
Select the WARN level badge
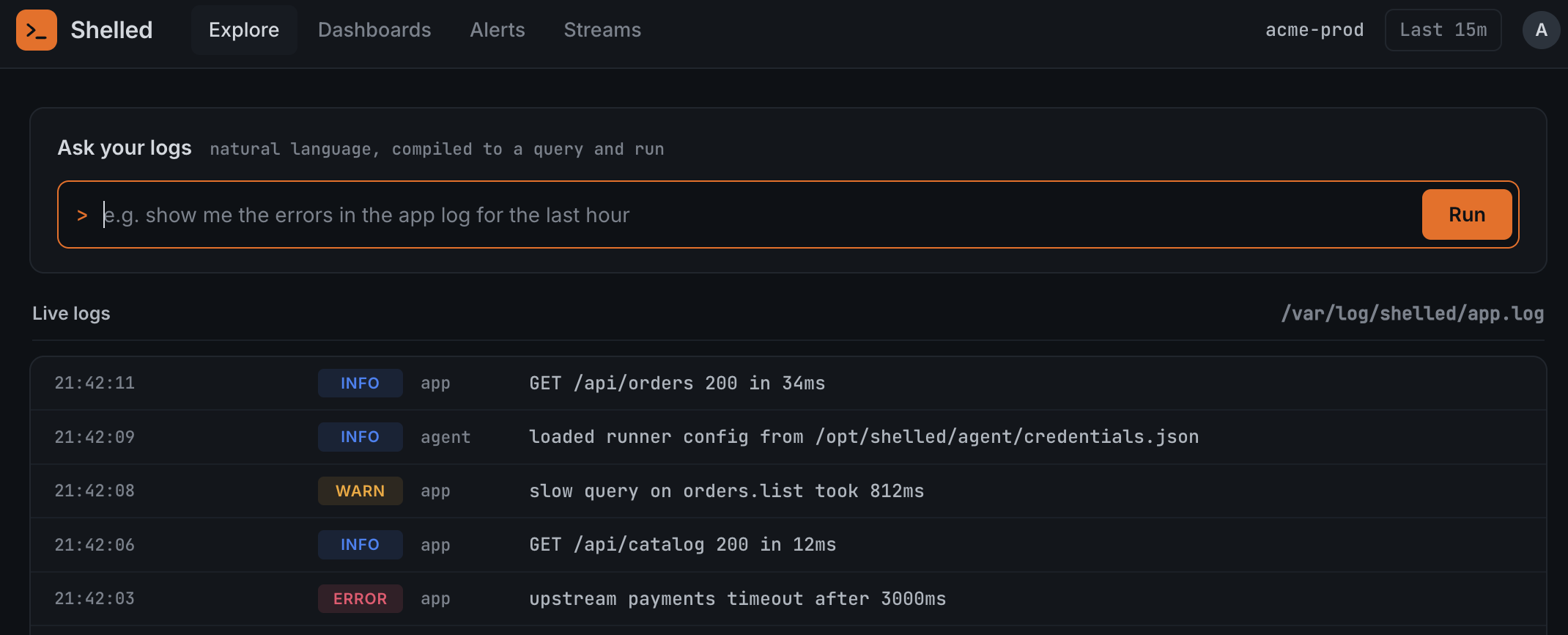tap(360, 491)
